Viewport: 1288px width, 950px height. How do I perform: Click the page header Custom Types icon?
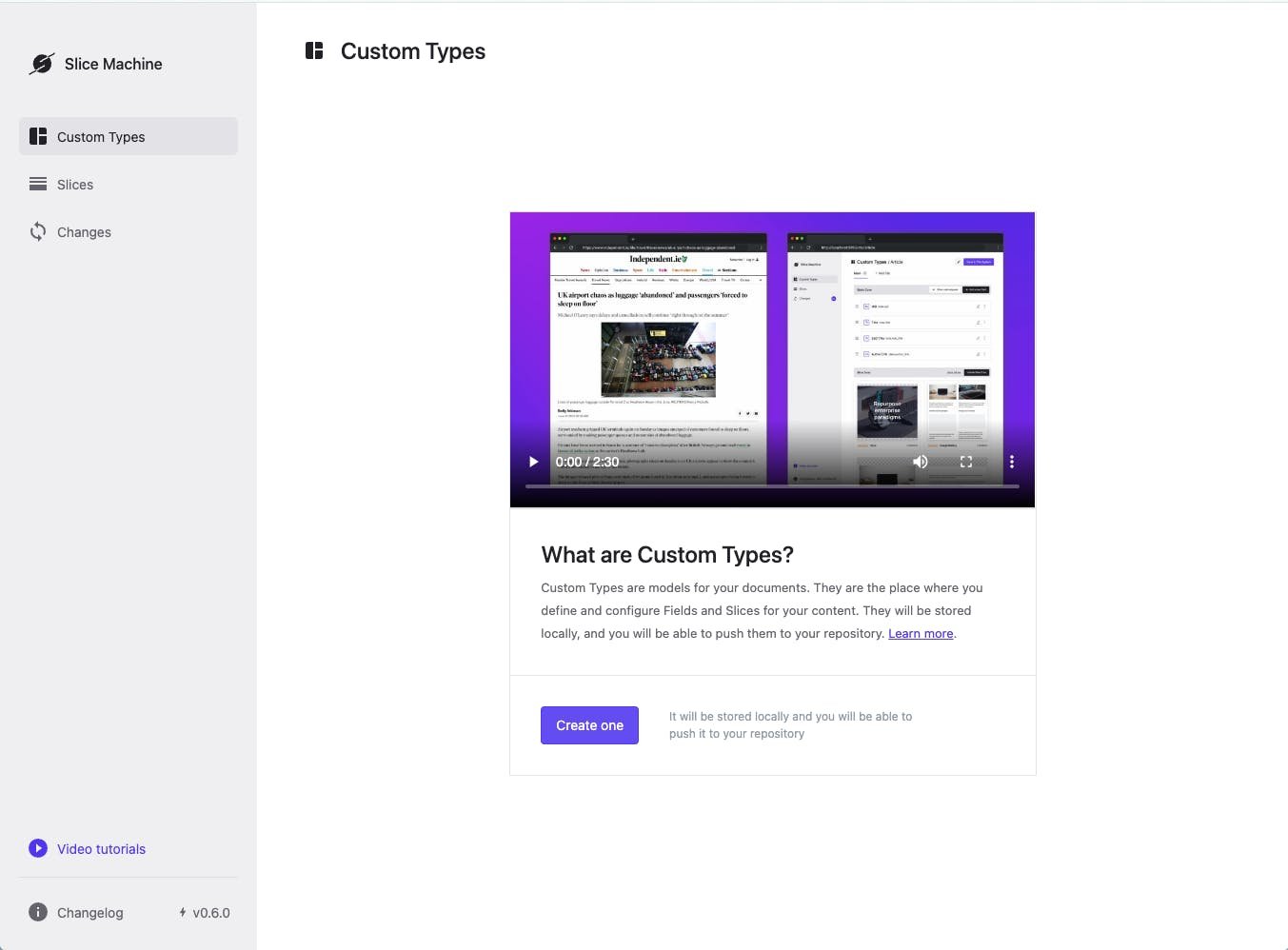click(x=314, y=50)
